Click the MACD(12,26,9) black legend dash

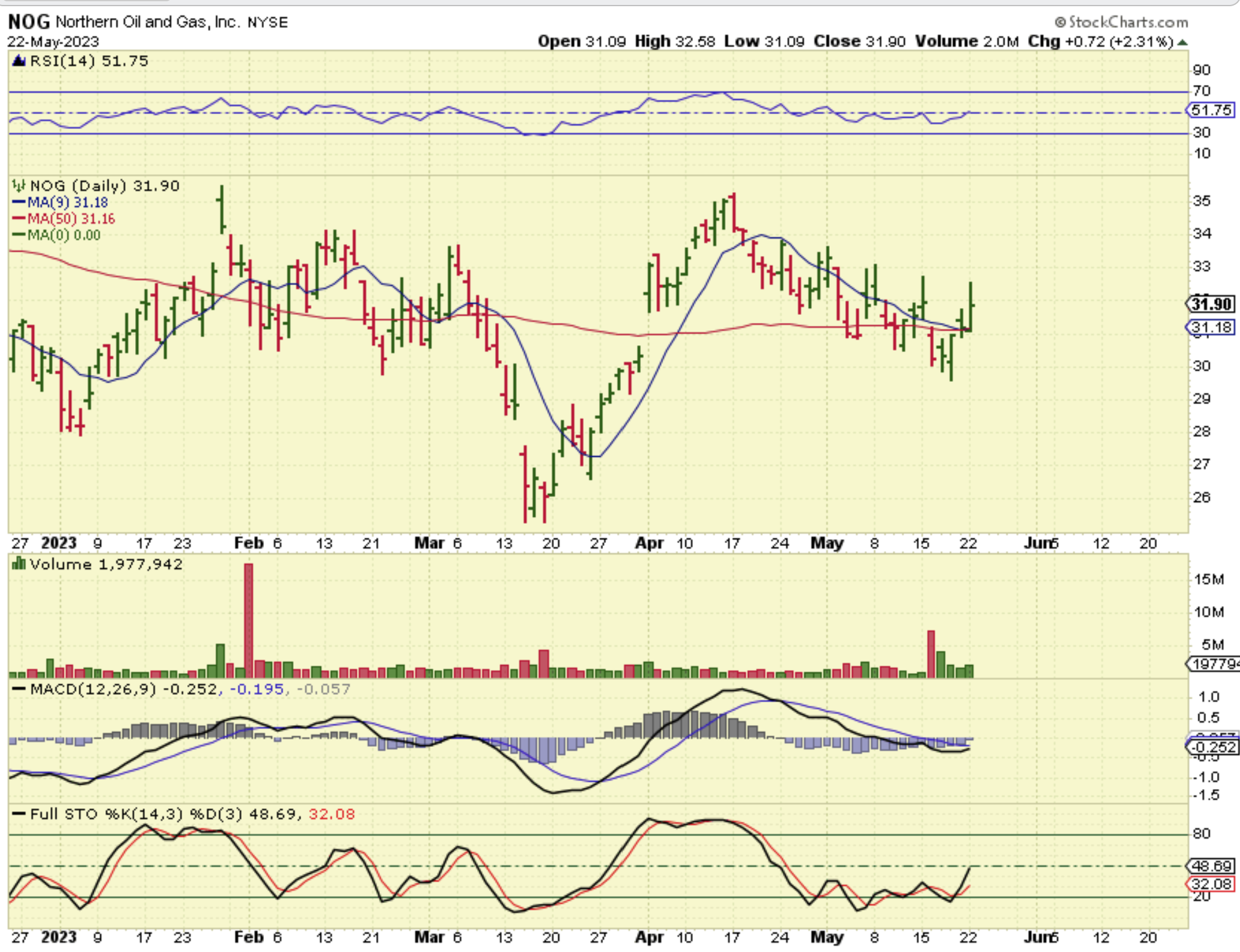pyautogui.click(x=19, y=689)
